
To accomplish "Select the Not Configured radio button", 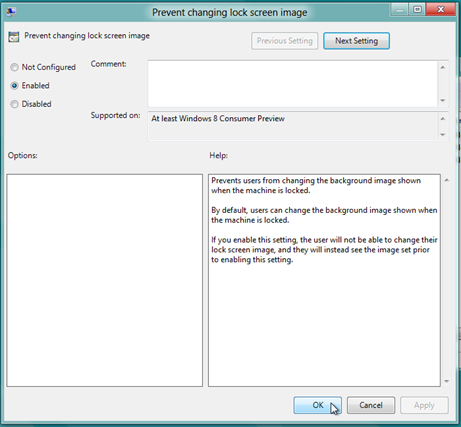I will (x=14, y=67).
